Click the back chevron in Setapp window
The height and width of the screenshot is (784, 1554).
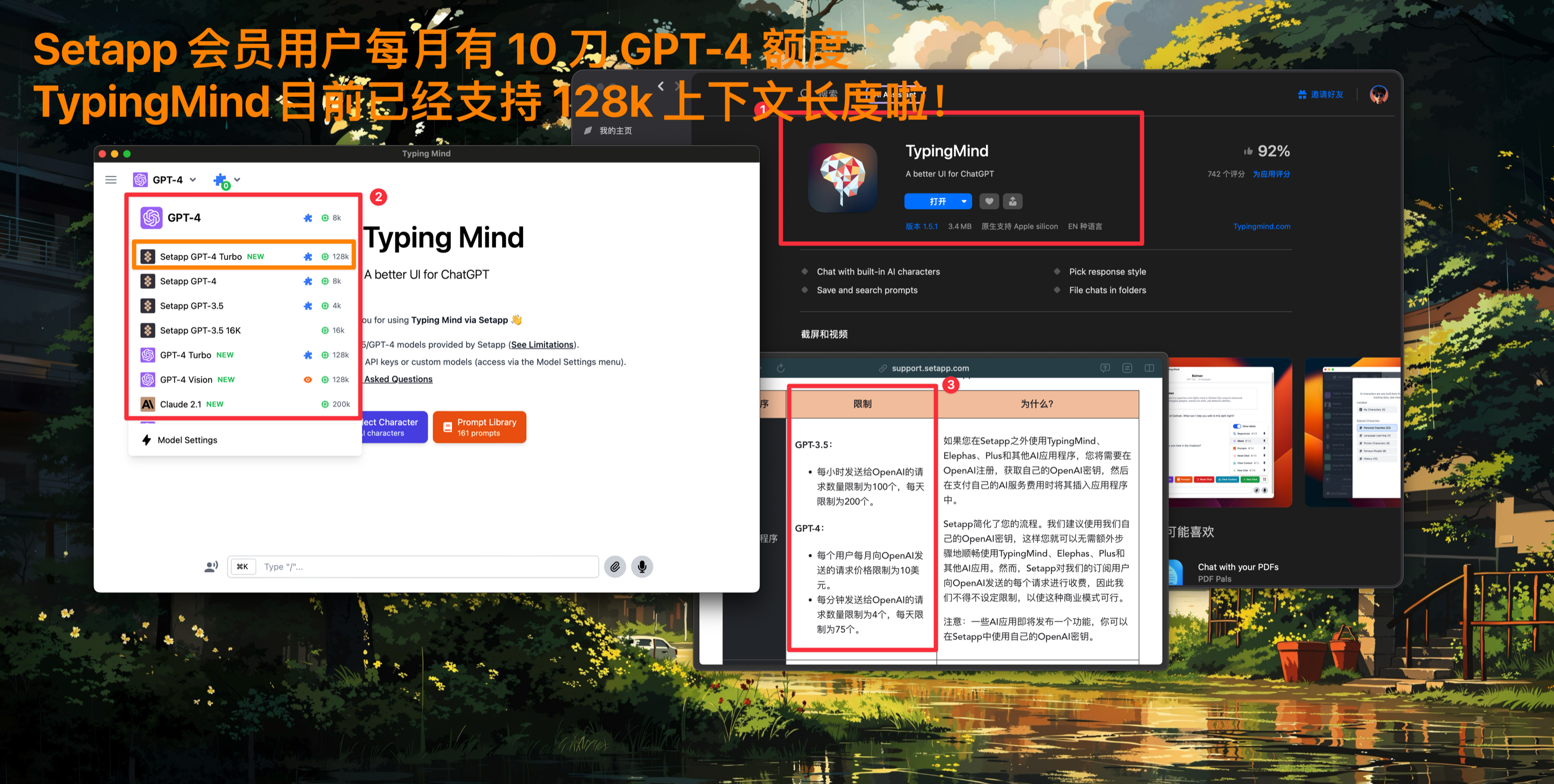pyautogui.click(x=661, y=86)
